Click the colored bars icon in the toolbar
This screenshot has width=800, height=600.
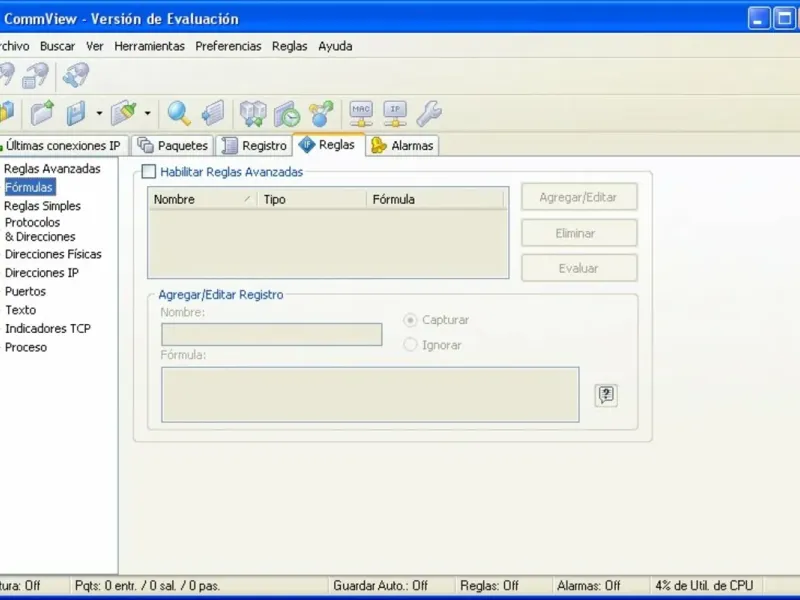[x=7, y=113]
